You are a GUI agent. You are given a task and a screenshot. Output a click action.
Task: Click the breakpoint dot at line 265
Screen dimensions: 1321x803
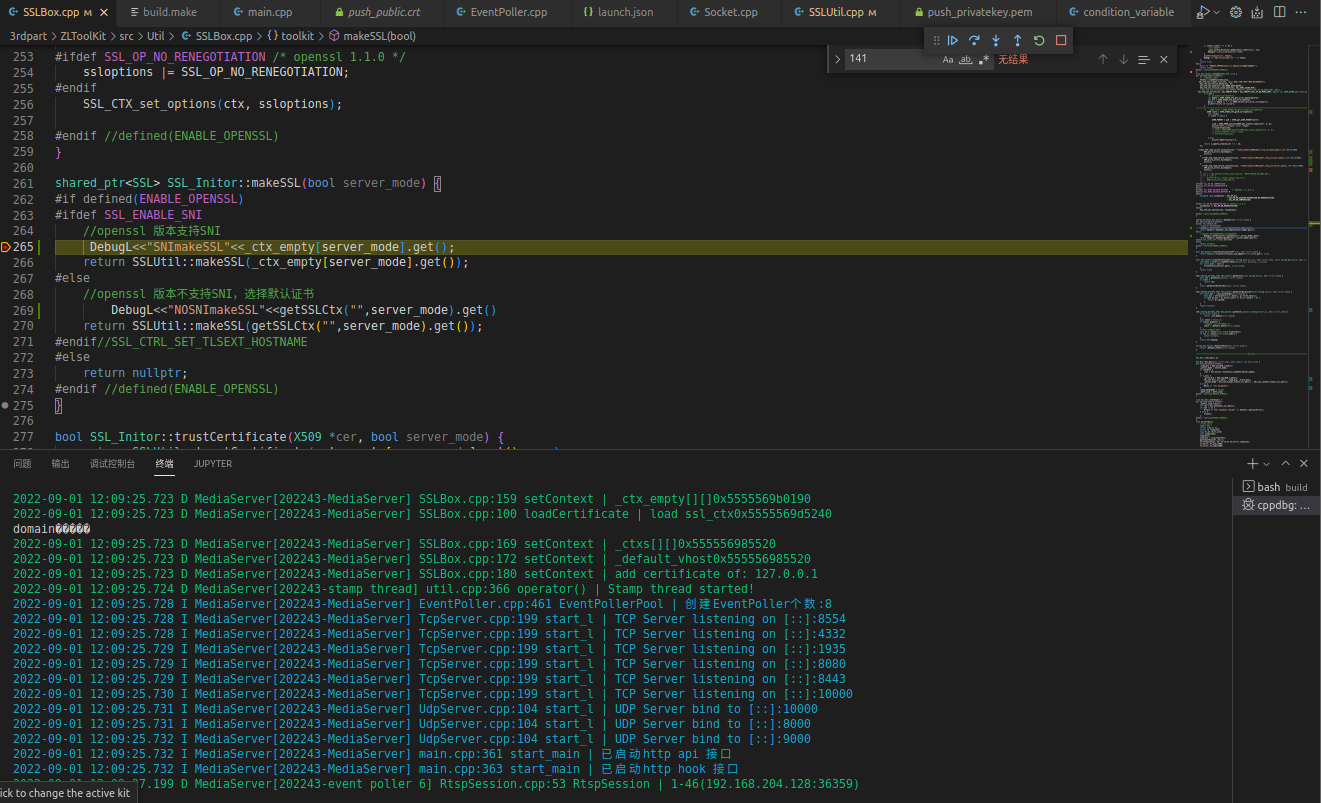tap(6, 246)
